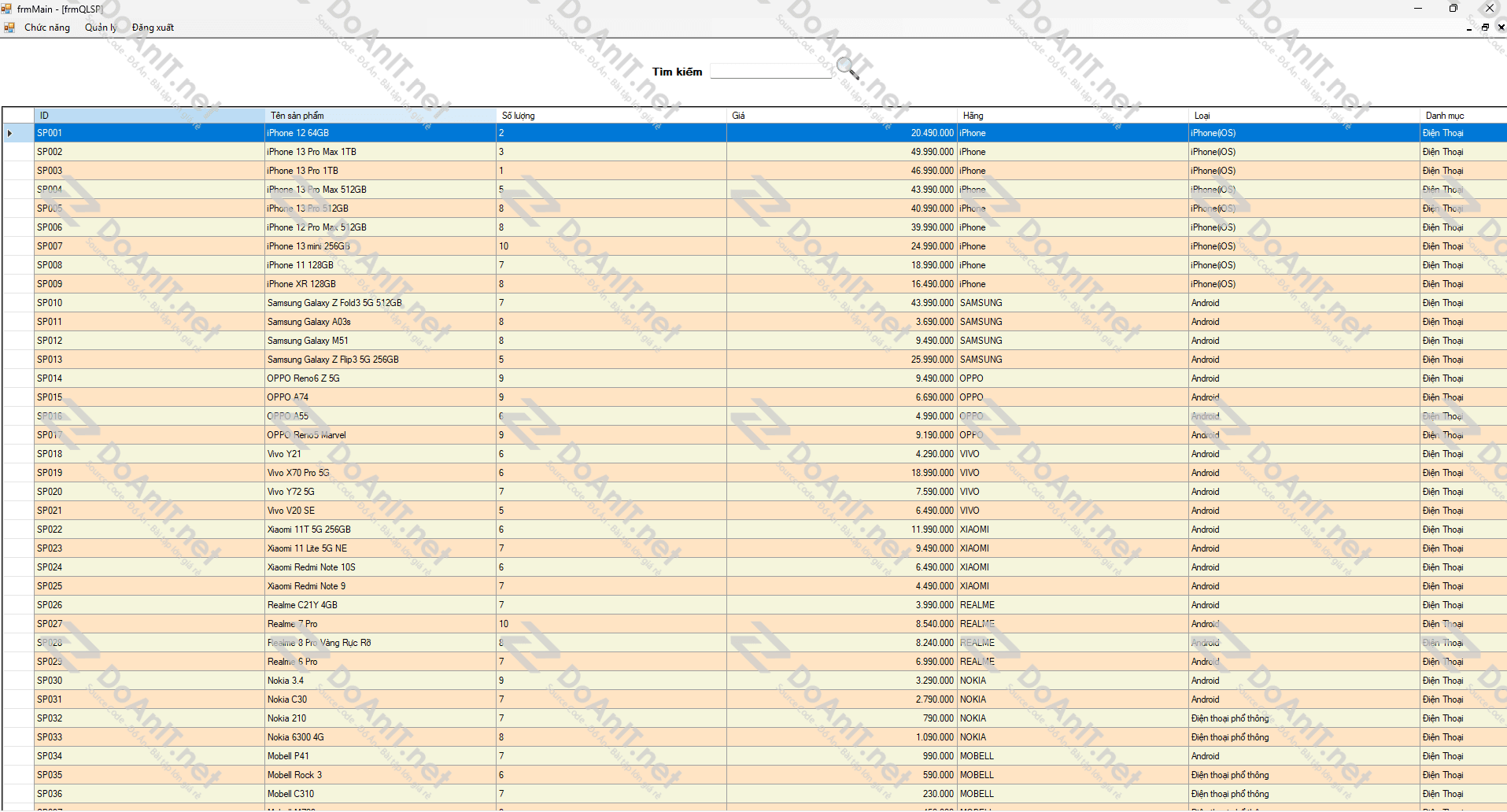Click the Danh mục column header

pos(1464,116)
